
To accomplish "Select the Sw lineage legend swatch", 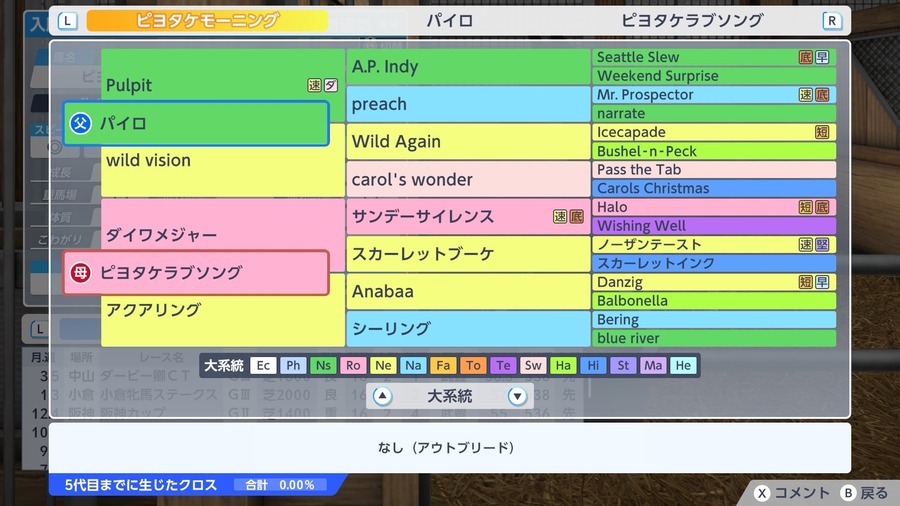I will (x=533, y=365).
